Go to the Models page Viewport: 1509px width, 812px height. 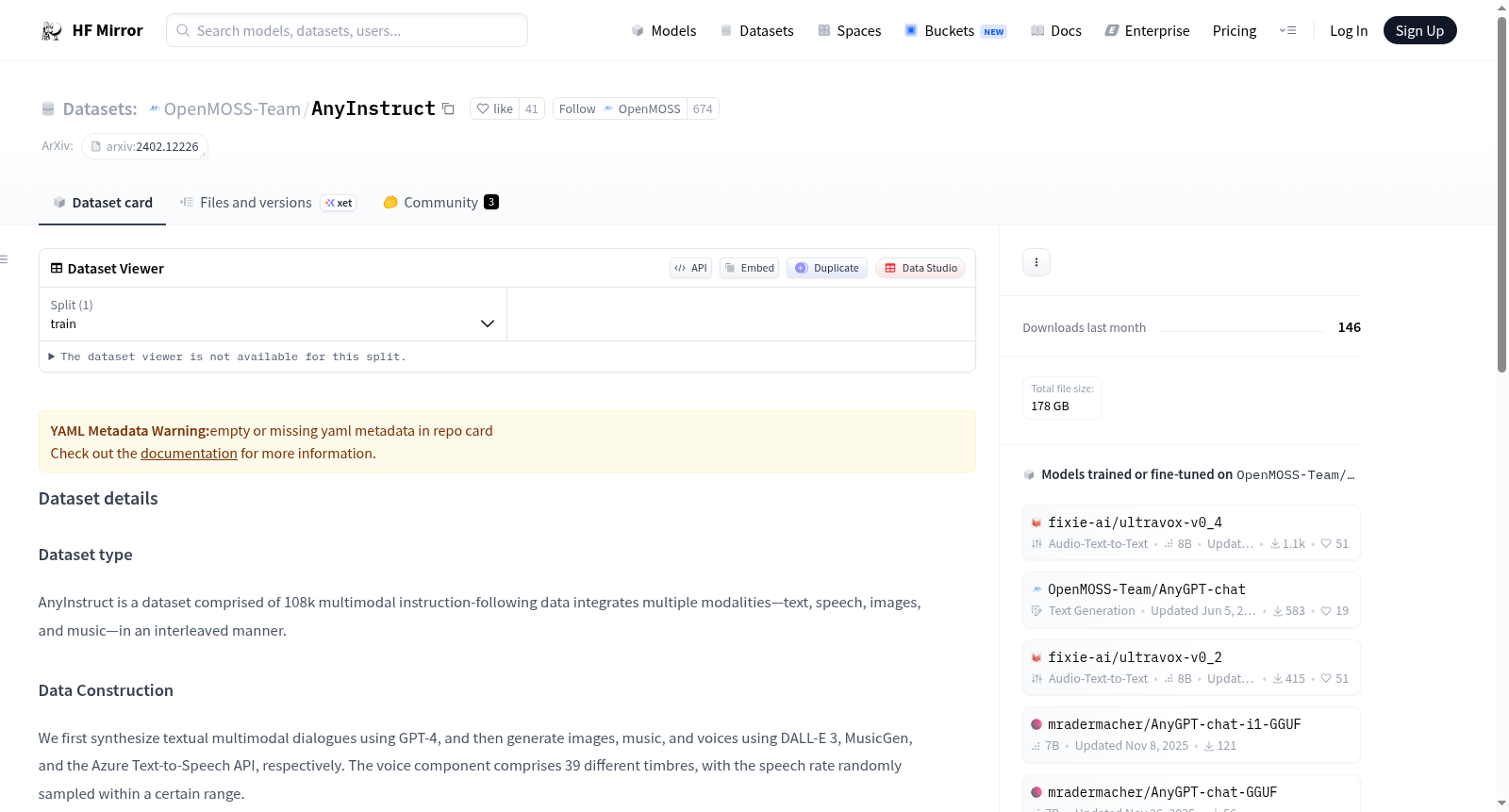[664, 31]
